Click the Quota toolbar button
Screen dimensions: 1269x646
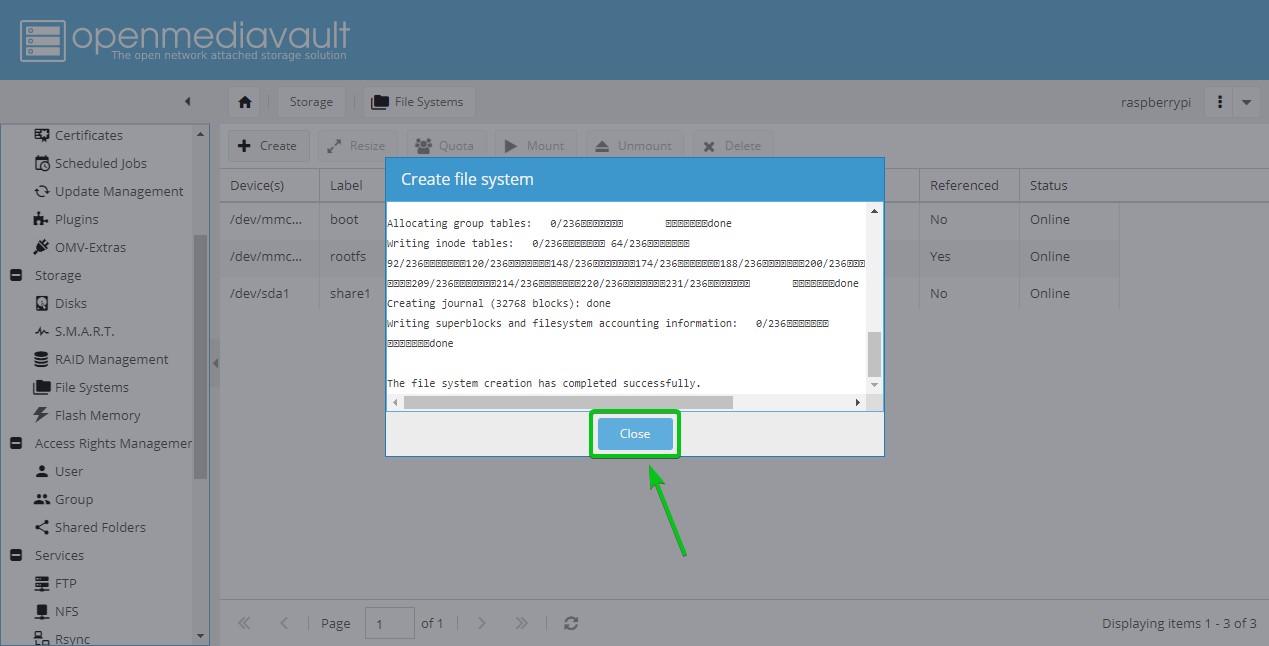click(x=445, y=146)
